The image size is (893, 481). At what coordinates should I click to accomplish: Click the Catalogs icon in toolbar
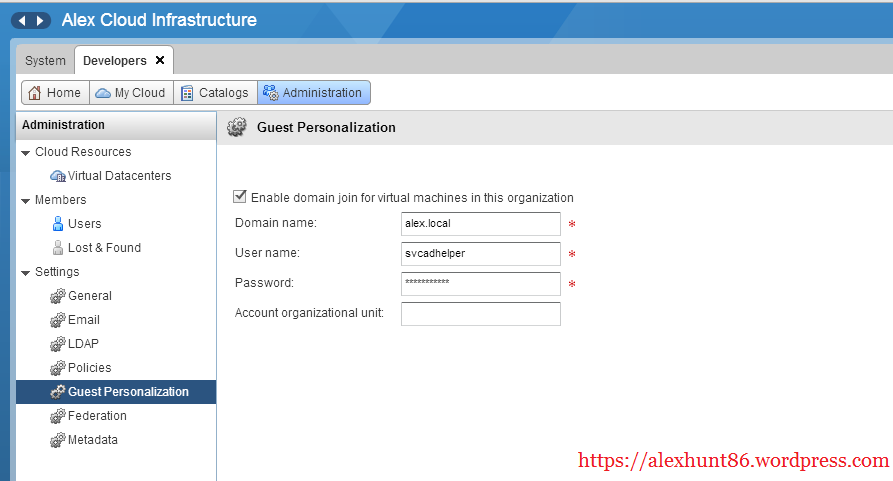point(187,93)
